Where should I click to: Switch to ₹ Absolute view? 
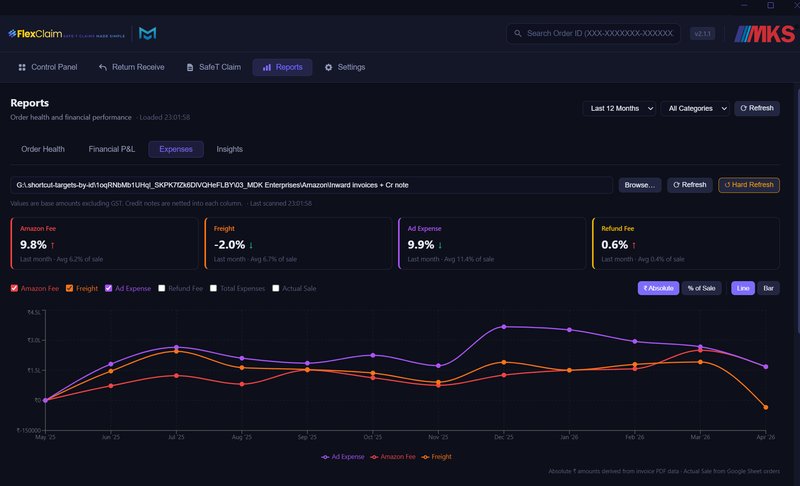pyautogui.click(x=658, y=288)
